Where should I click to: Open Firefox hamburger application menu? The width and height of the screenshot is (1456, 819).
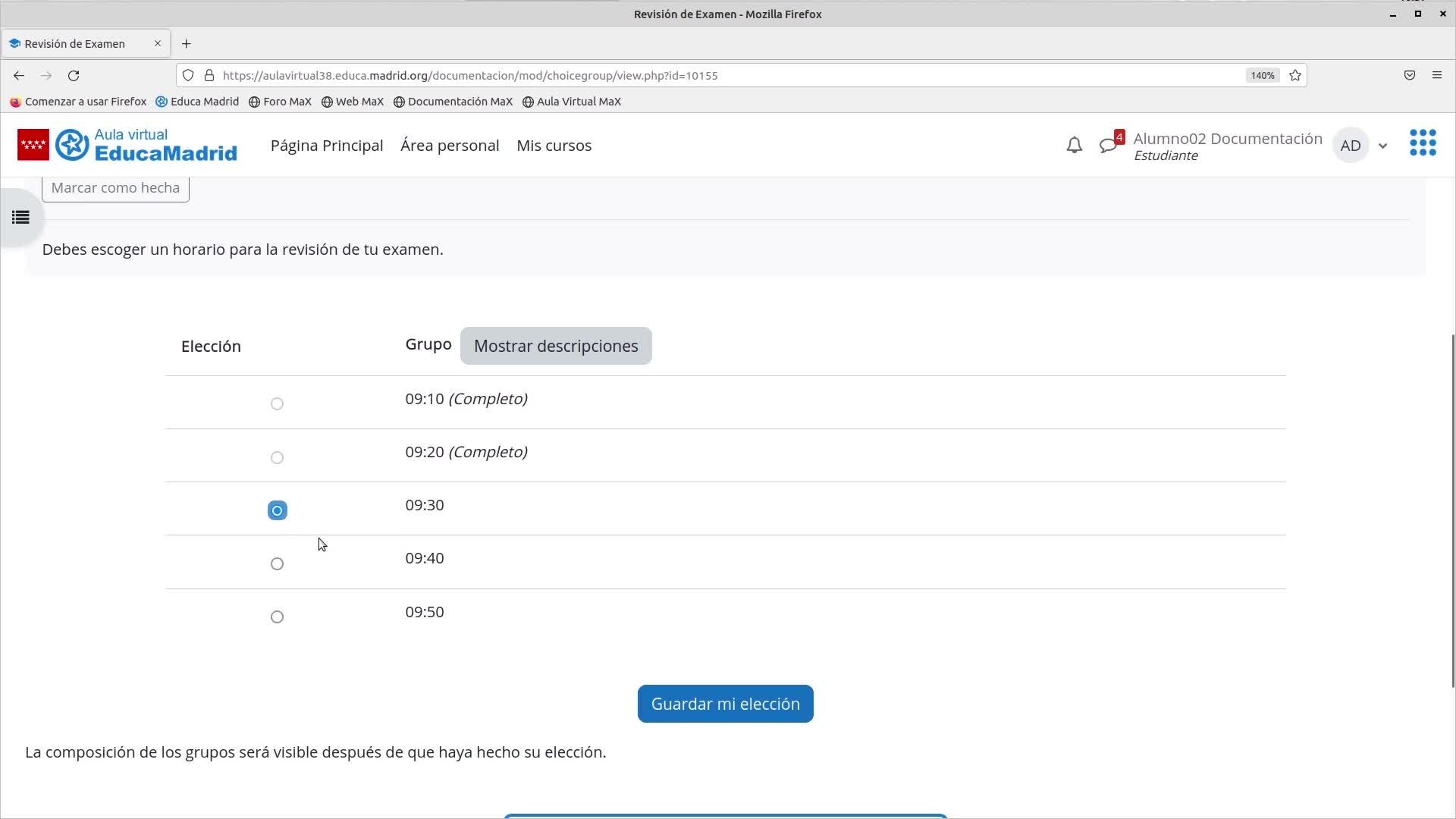tap(1436, 75)
